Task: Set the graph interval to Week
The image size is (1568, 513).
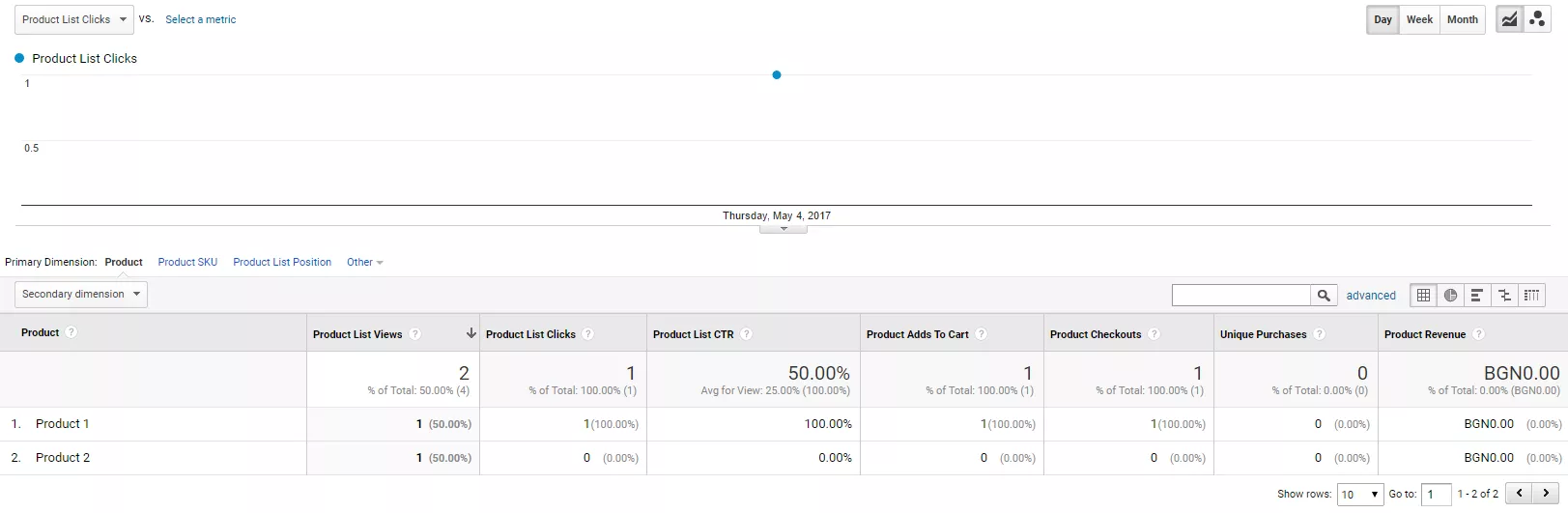Action: tap(1419, 19)
